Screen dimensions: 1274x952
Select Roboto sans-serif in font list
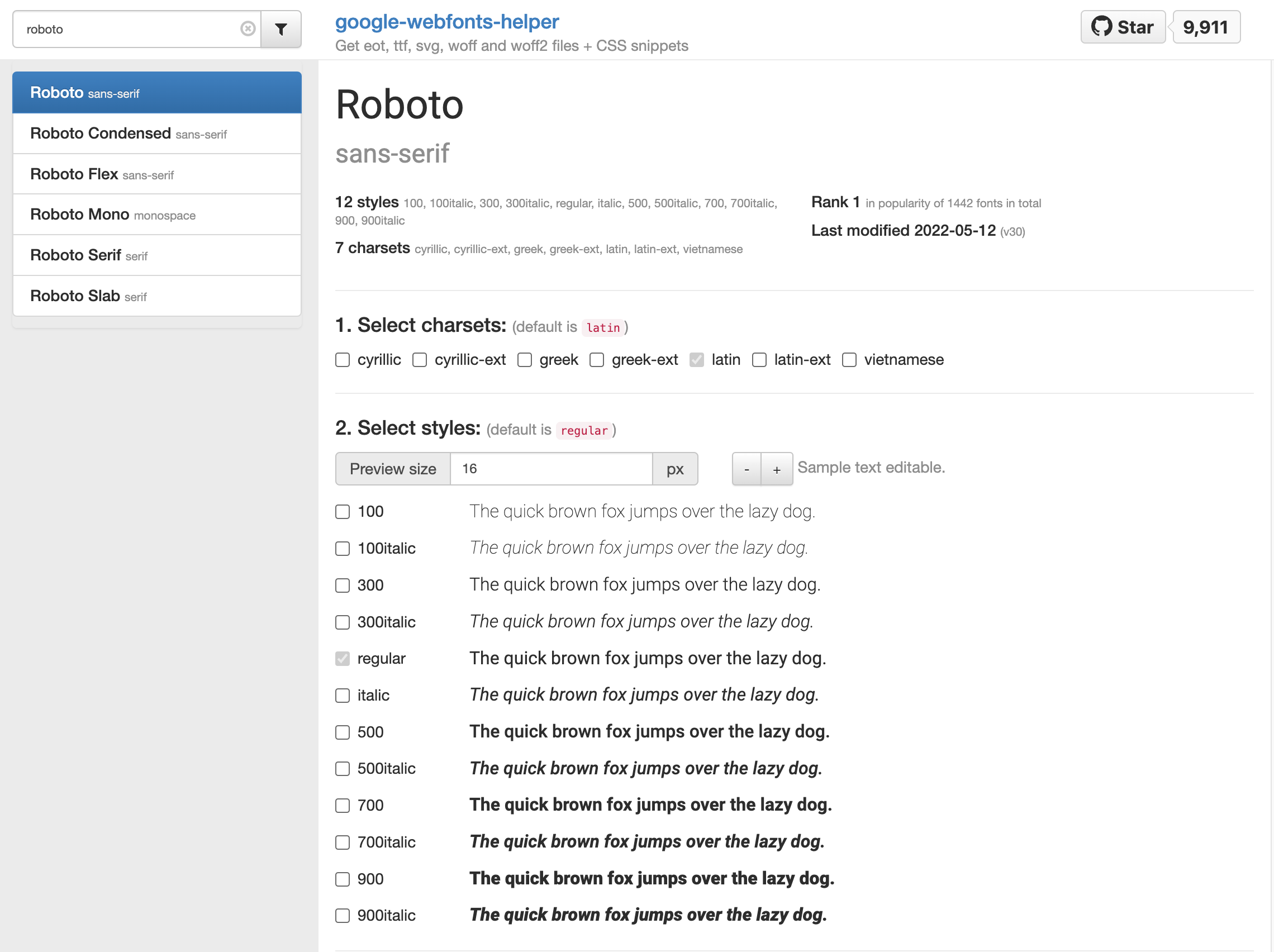(x=156, y=93)
